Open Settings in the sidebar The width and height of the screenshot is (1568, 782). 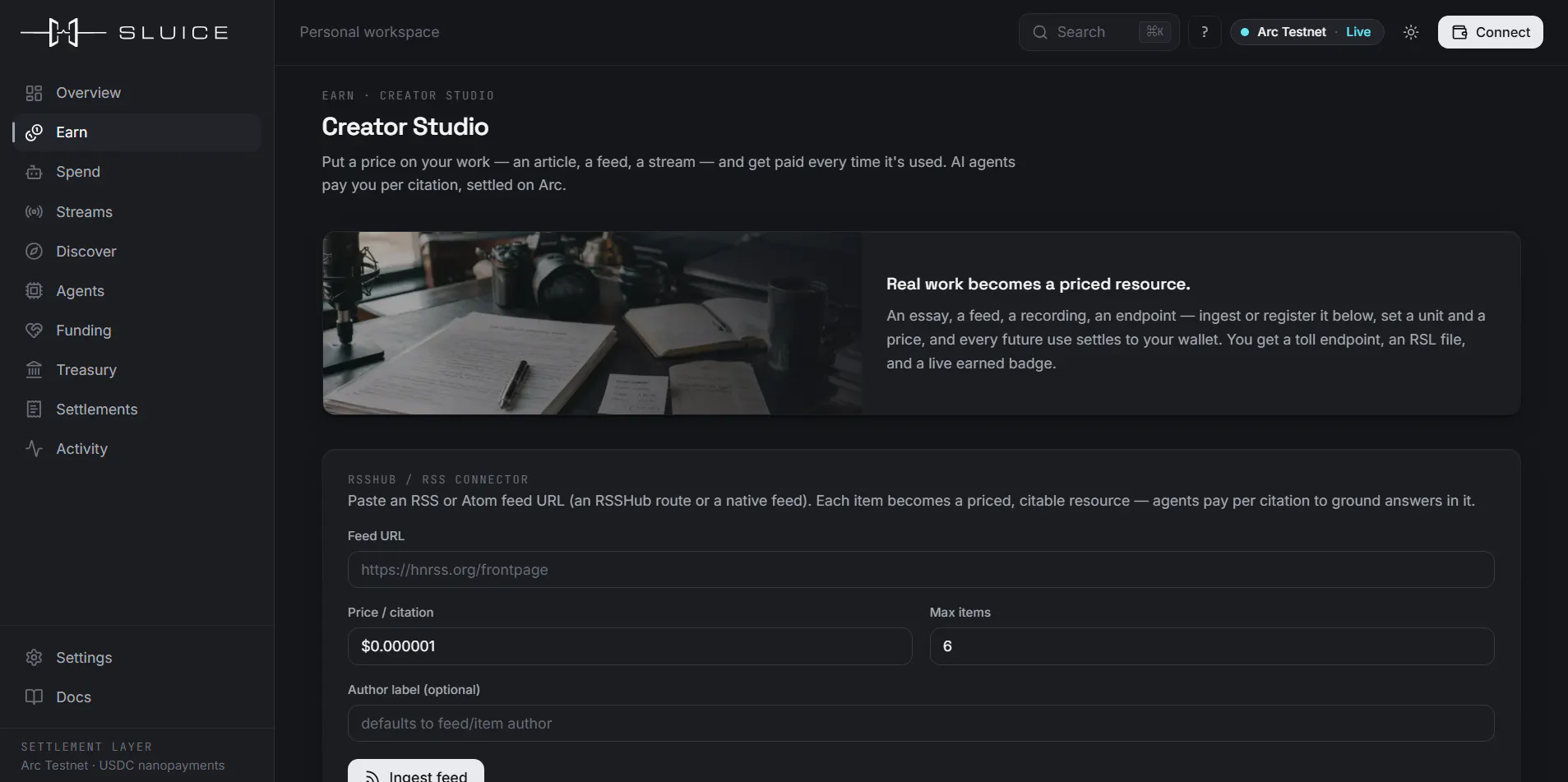click(x=137, y=658)
